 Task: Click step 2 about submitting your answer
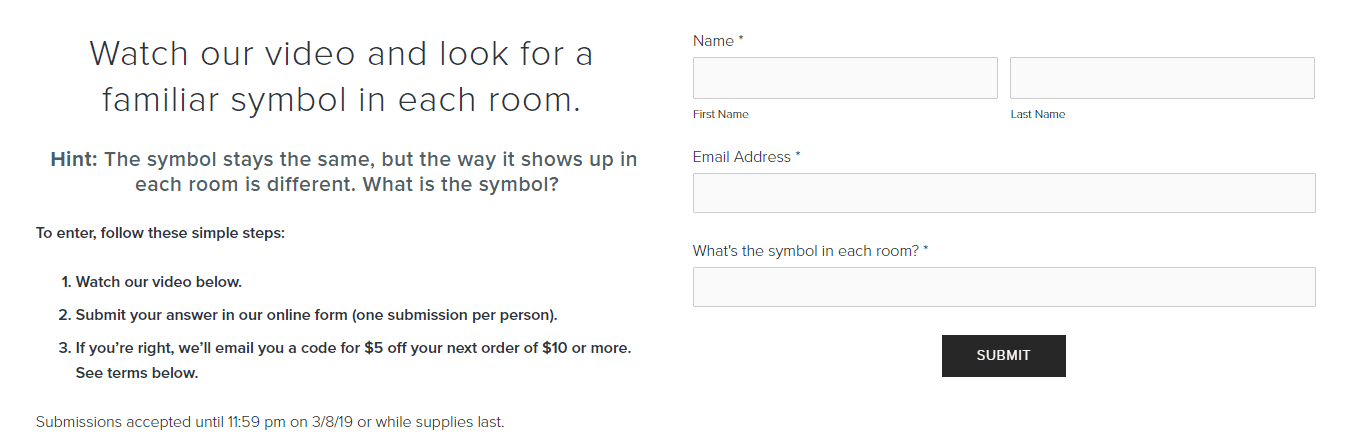pos(316,315)
